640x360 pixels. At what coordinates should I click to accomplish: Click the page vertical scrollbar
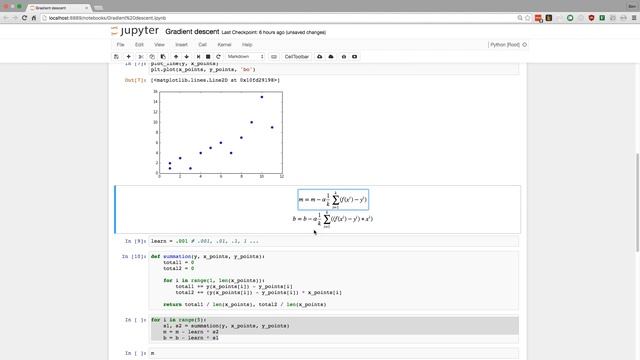(638, 203)
